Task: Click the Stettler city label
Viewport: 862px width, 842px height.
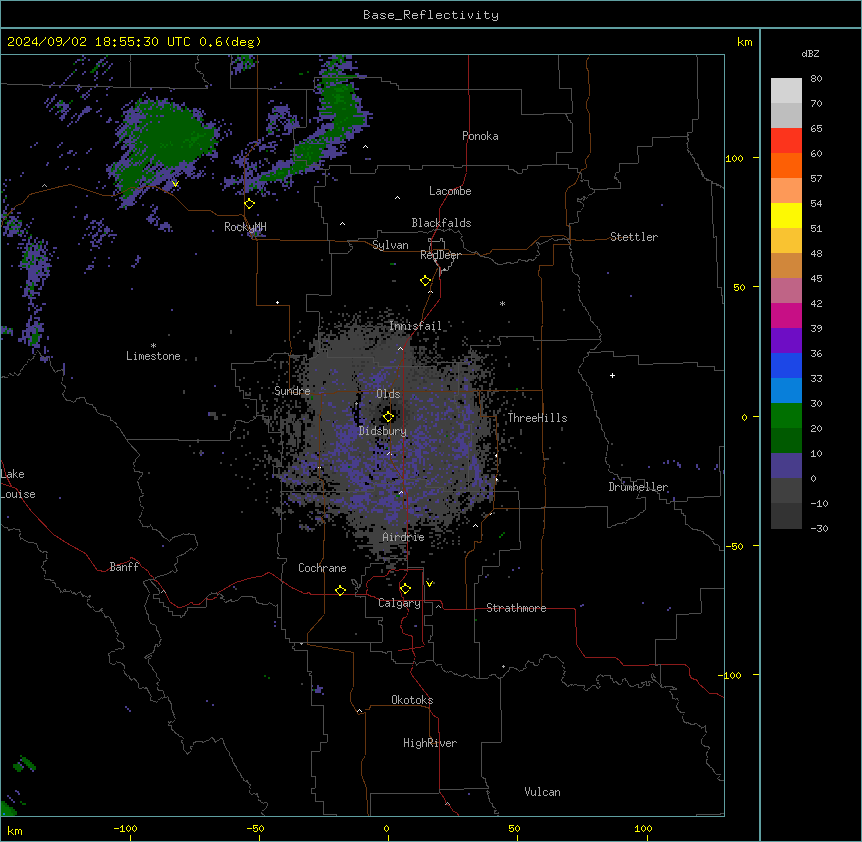Action: pos(634,237)
